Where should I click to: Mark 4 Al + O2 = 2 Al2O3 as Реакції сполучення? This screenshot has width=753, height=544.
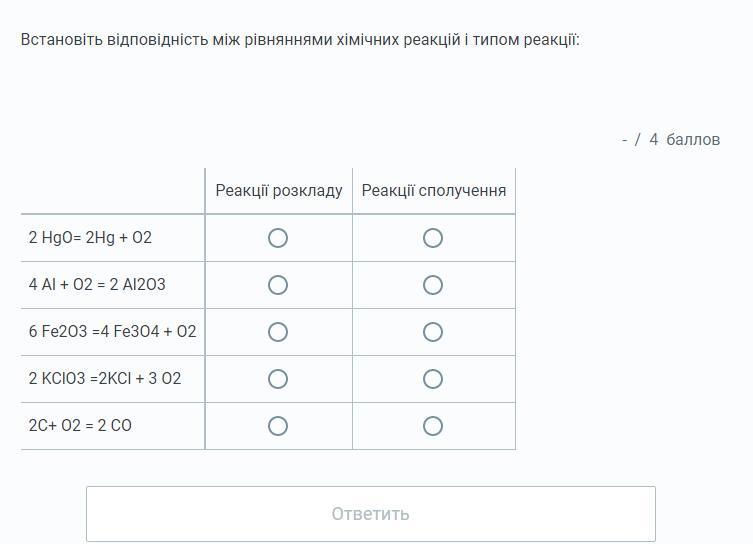click(433, 285)
